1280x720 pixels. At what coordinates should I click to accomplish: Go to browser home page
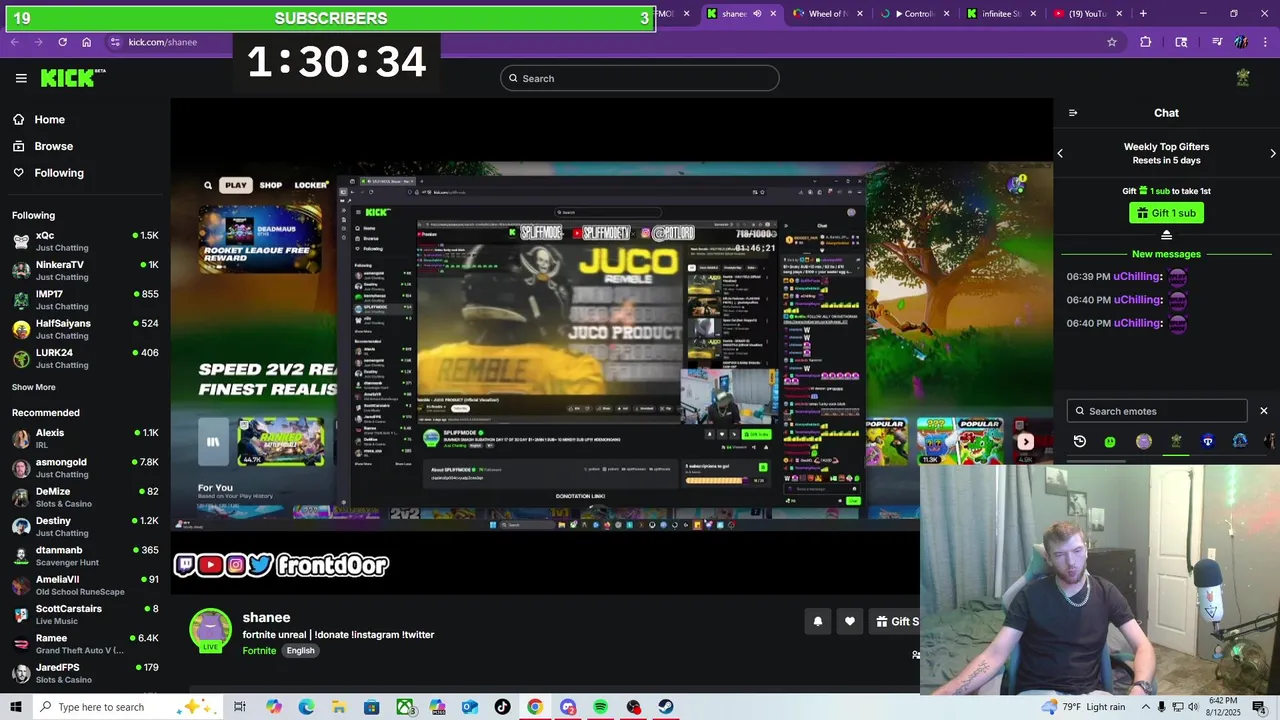87,42
